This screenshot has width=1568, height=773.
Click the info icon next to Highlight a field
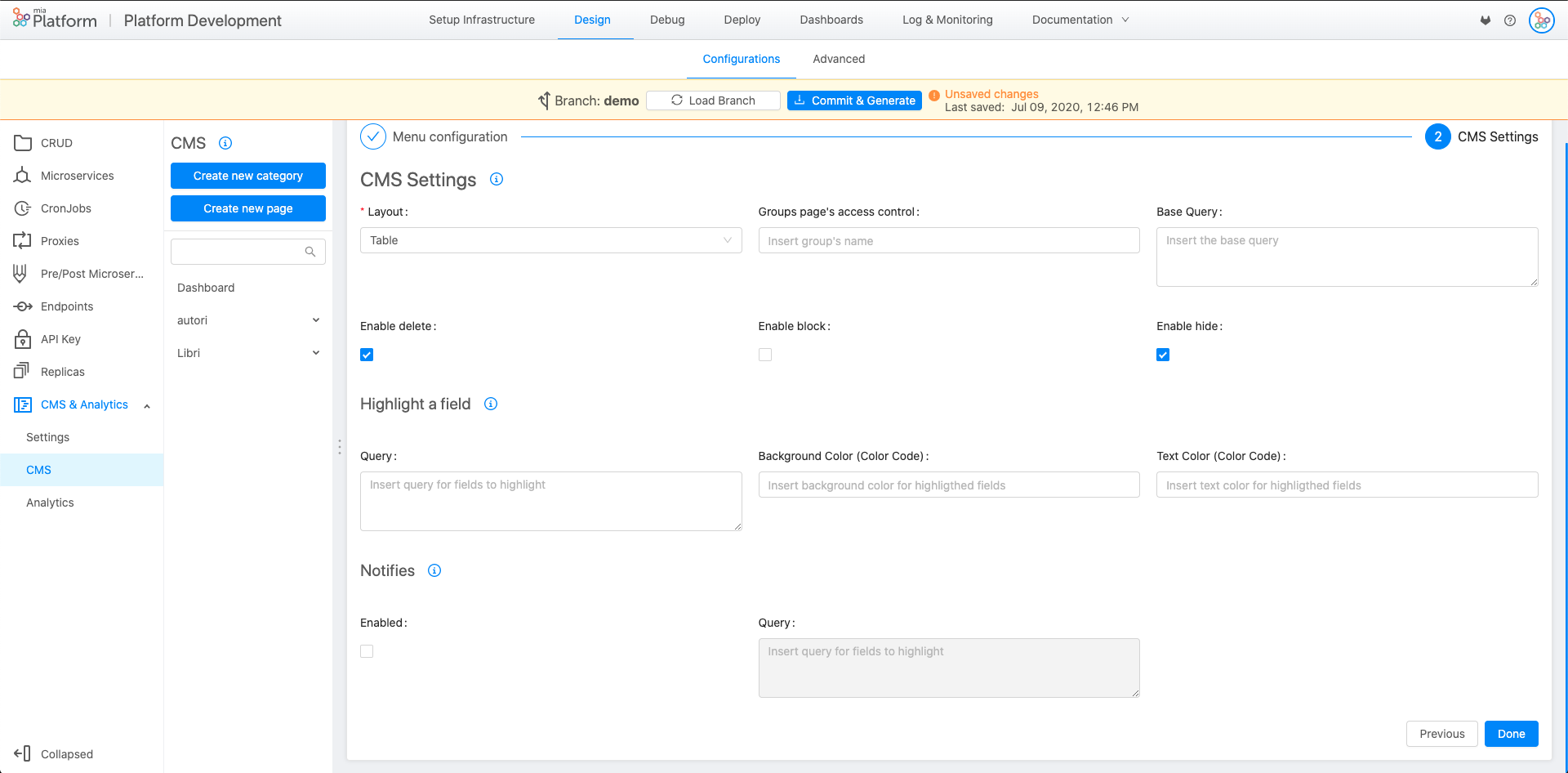[491, 404]
